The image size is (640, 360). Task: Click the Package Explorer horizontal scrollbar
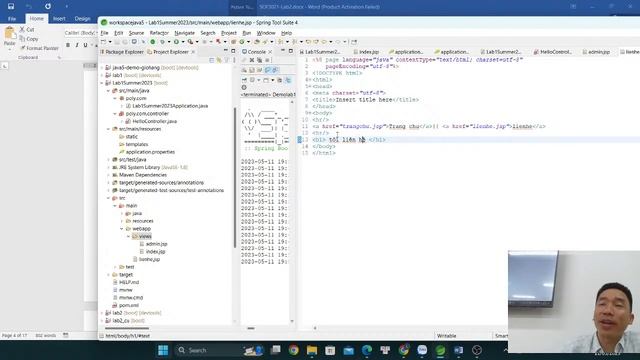127,328
